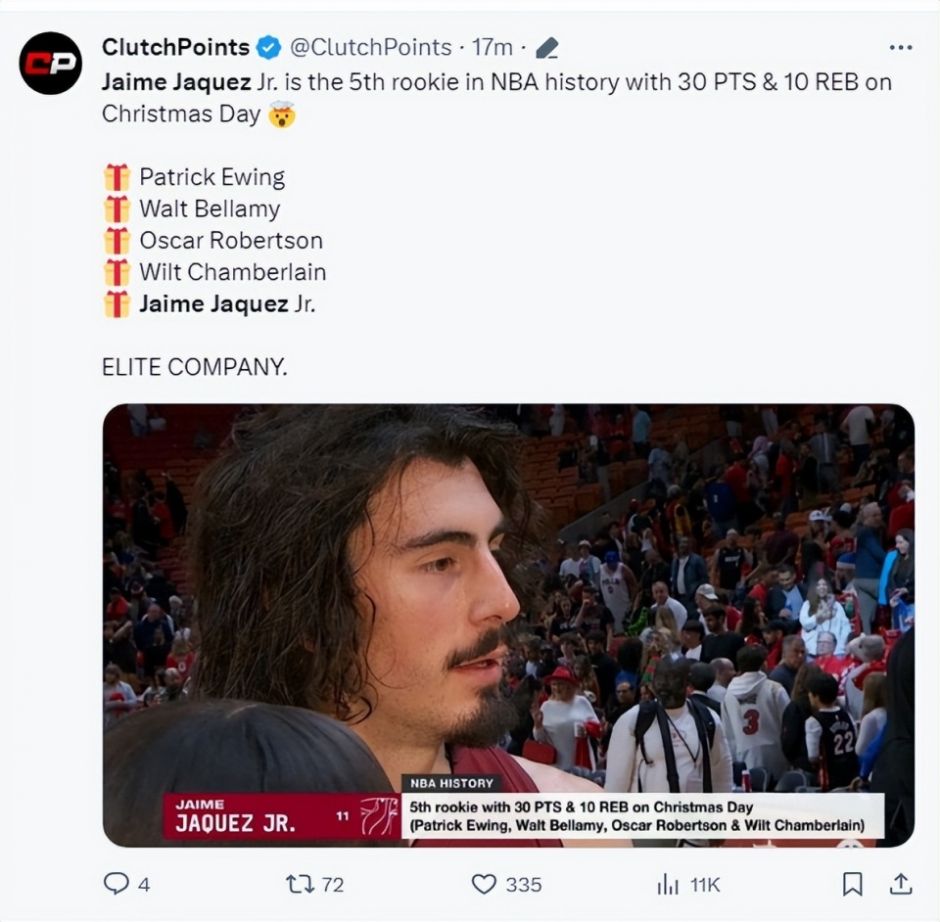Bookmark this post

(852, 884)
